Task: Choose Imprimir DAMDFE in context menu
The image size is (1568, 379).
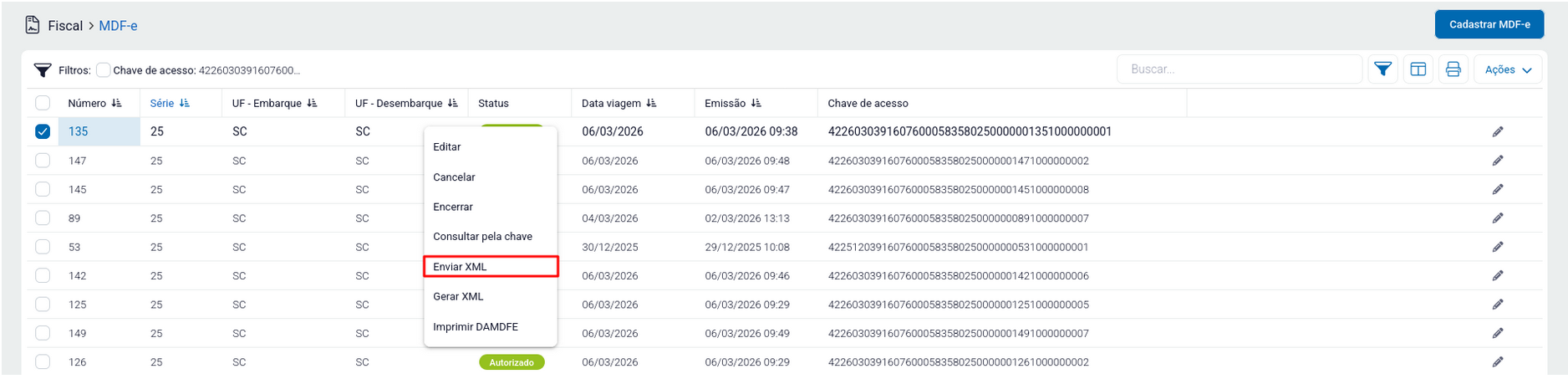Action: [475, 327]
